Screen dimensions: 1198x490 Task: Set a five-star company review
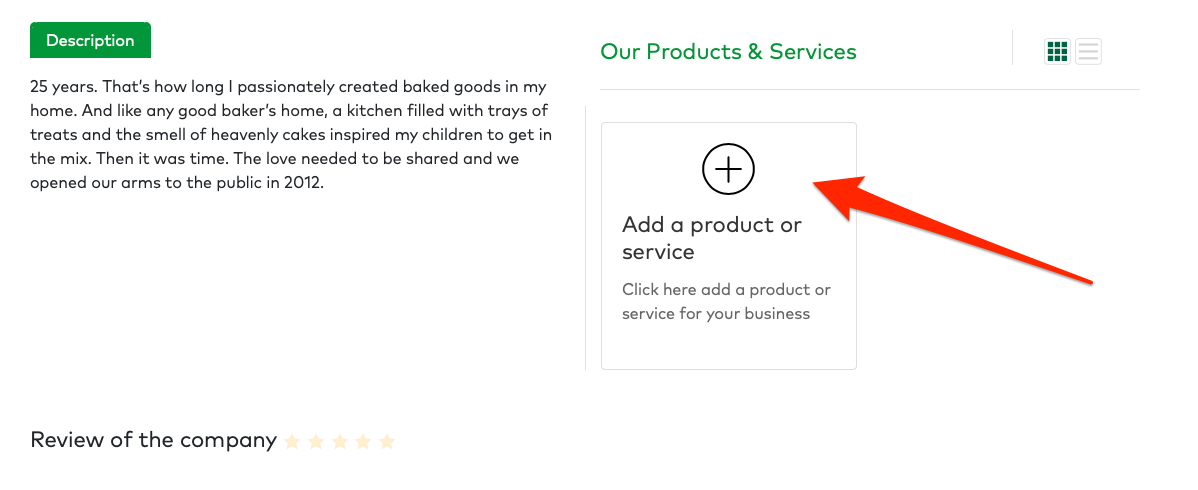(x=387, y=441)
